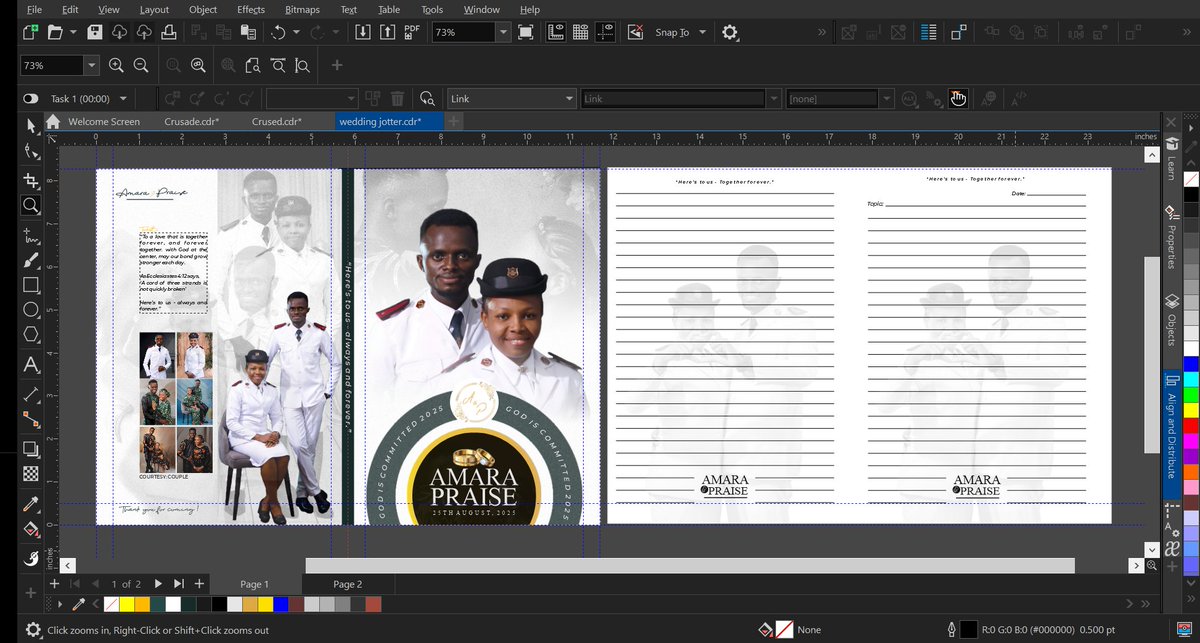Screen dimensions: 1200x643
Task: Click the Full-Screen Preview icon
Action: coord(527,32)
